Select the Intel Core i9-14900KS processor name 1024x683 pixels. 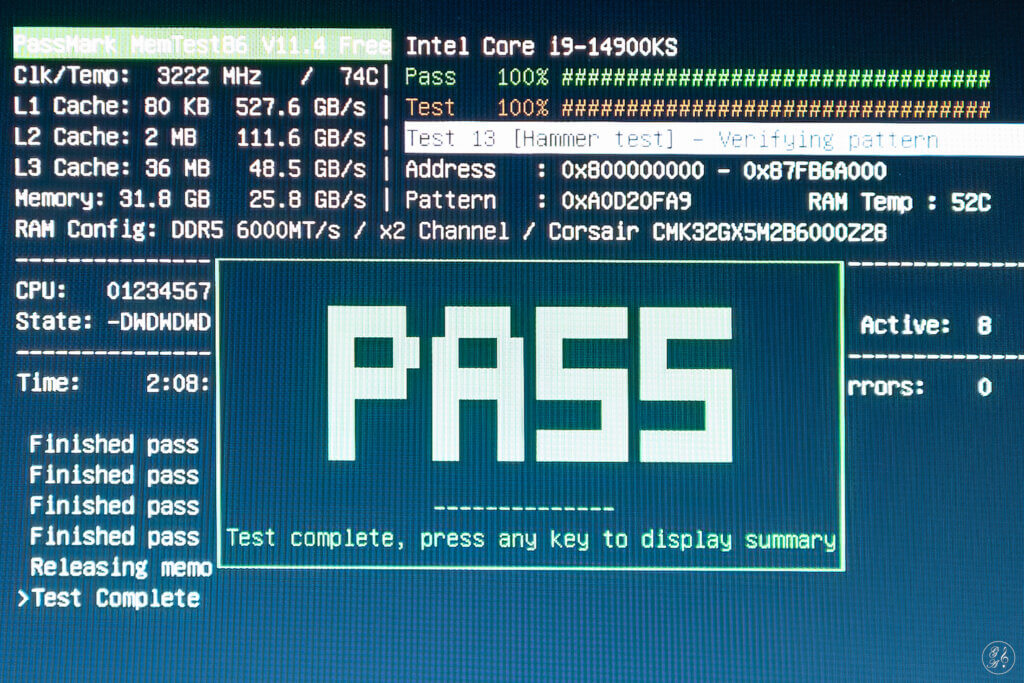point(541,47)
